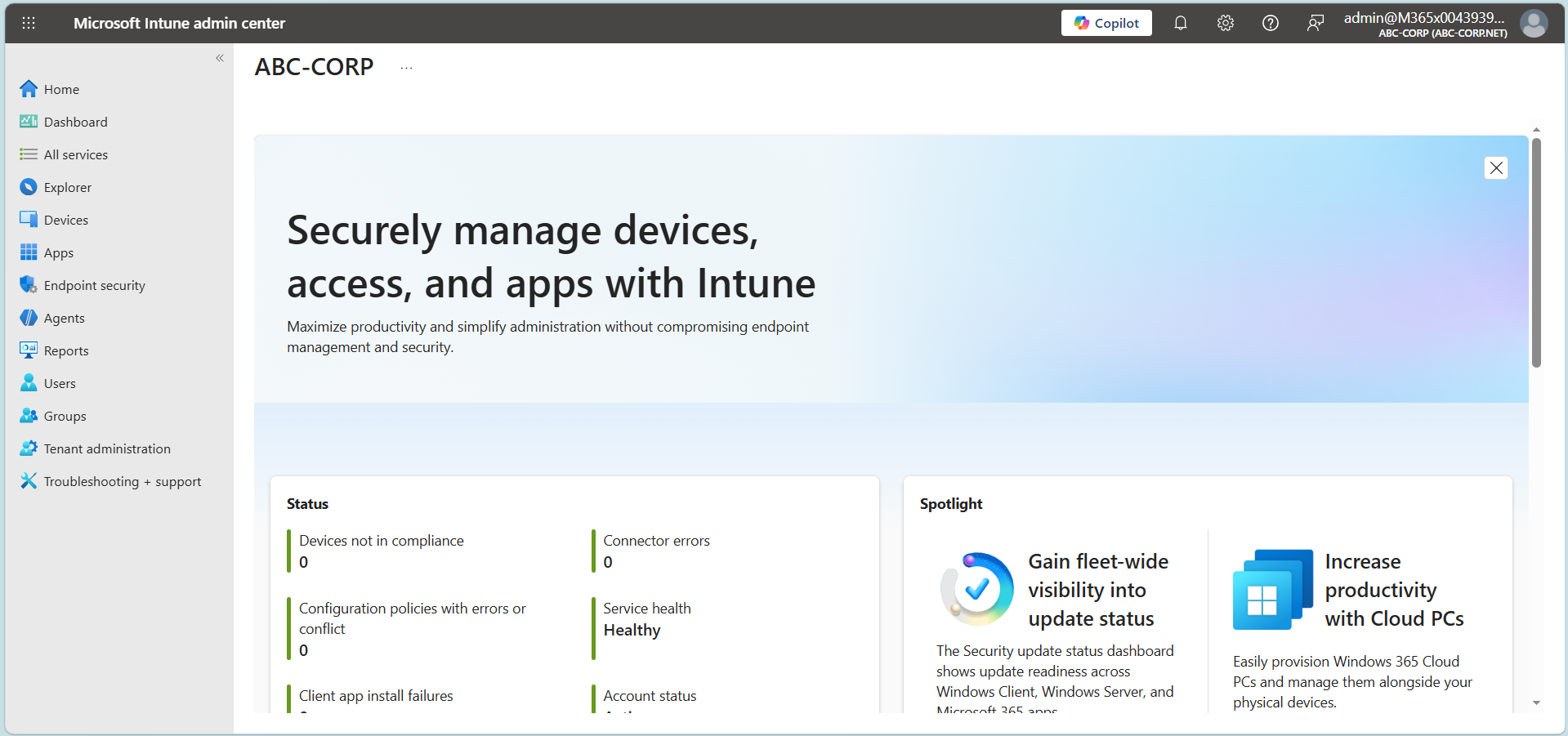
Task: Click the admin account name text
Action: click(x=1424, y=17)
